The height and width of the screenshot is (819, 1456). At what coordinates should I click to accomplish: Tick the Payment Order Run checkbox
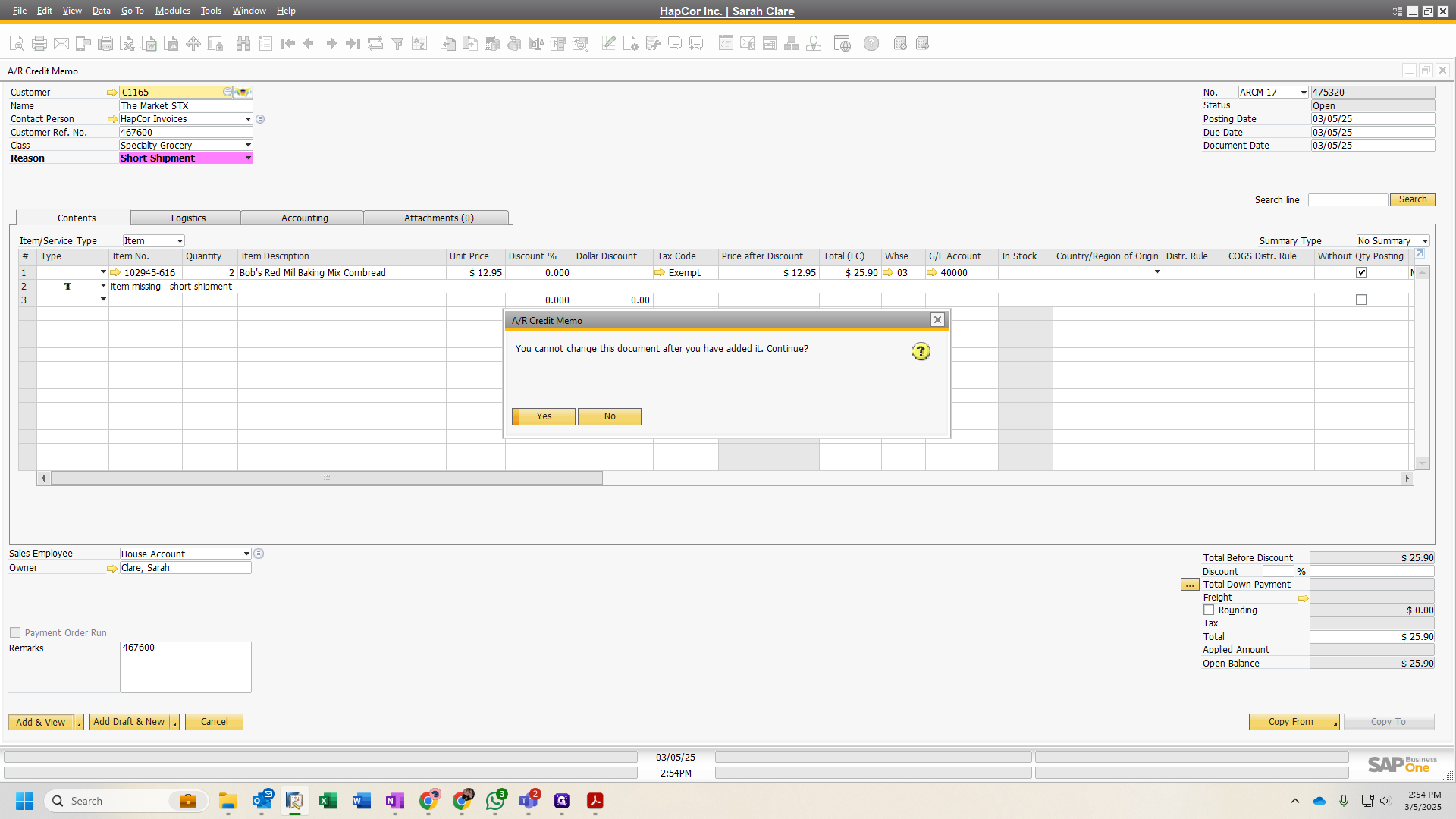pos(15,633)
